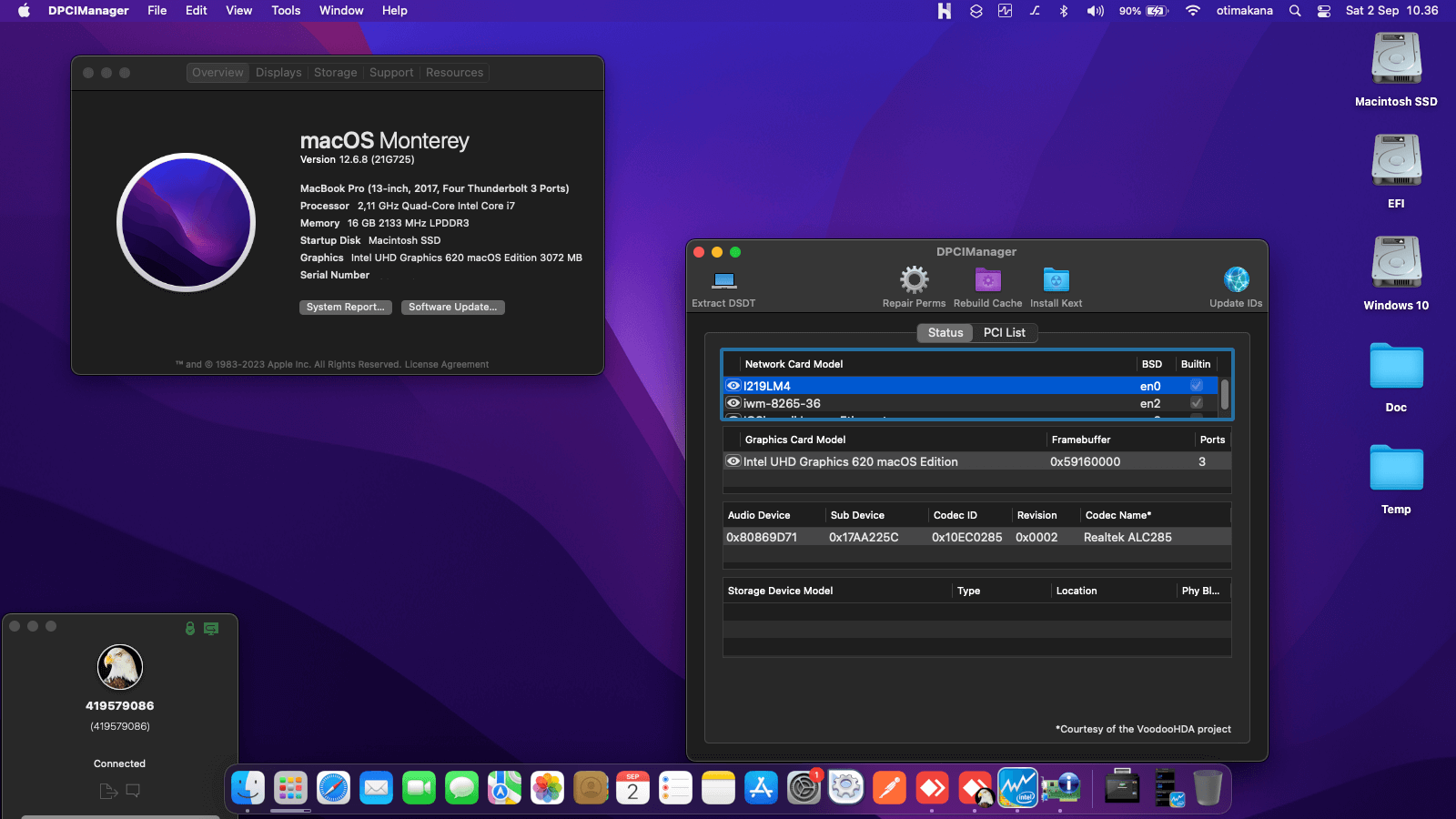Click the chat icon in AnyDesk panel
The height and width of the screenshot is (819, 1456).
click(133, 791)
